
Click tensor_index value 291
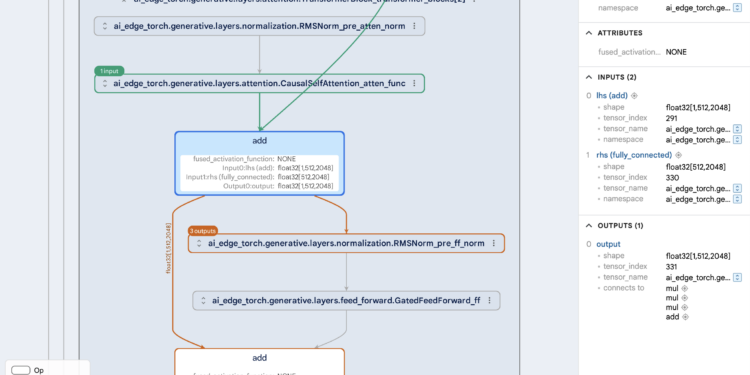pyautogui.click(x=671, y=118)
